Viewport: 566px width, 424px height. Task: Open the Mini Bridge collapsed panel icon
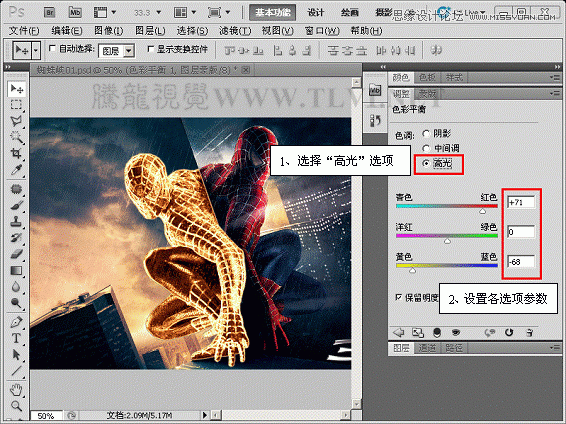coord(375,89)
